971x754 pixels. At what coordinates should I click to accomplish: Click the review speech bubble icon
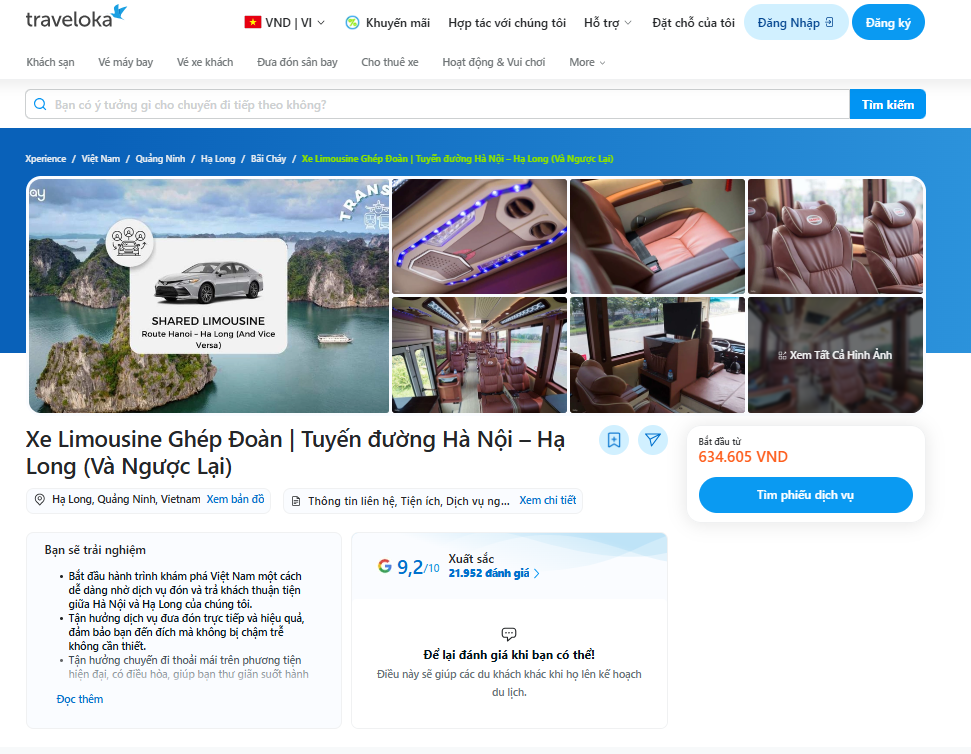[508, 634]
